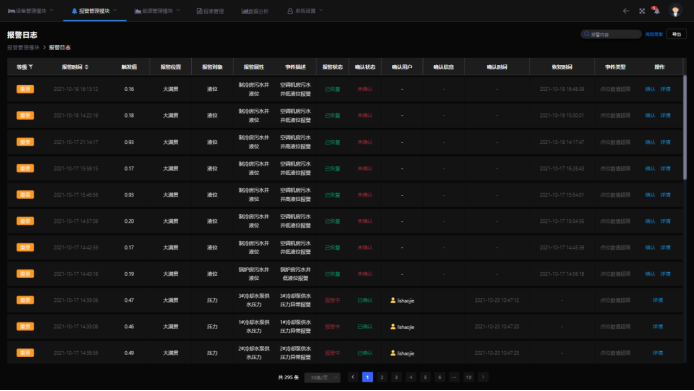Go to page 4
Screen dimensions: 694x391
[411, 377]
